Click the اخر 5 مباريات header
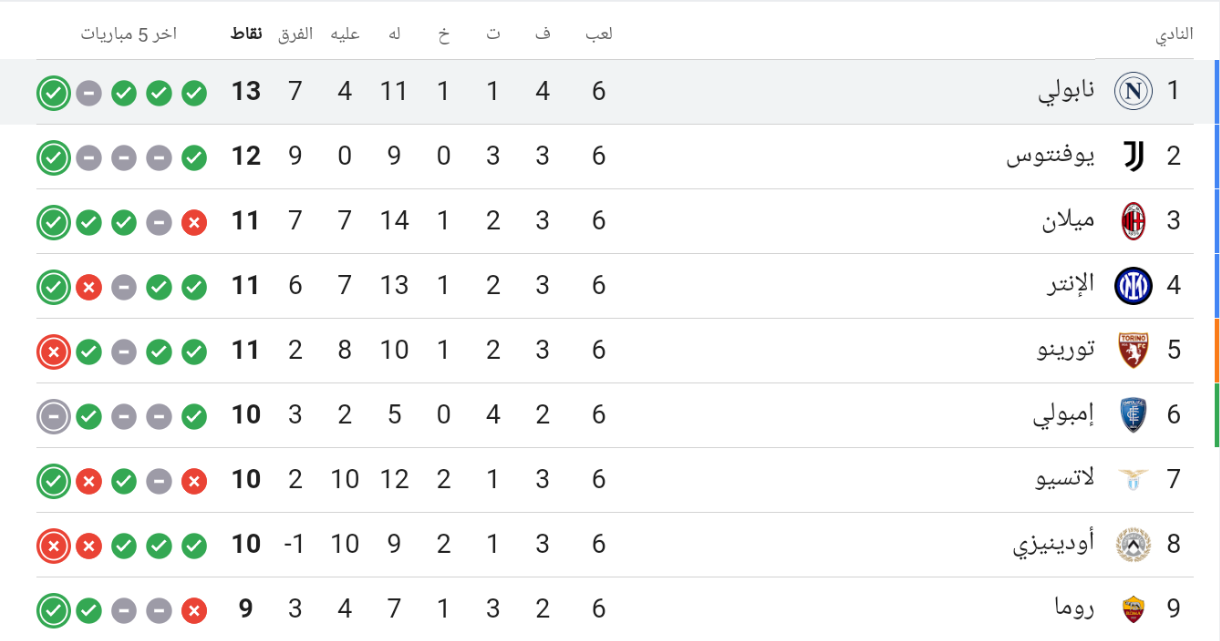The image size is (1220, 641). coord(129,33)
